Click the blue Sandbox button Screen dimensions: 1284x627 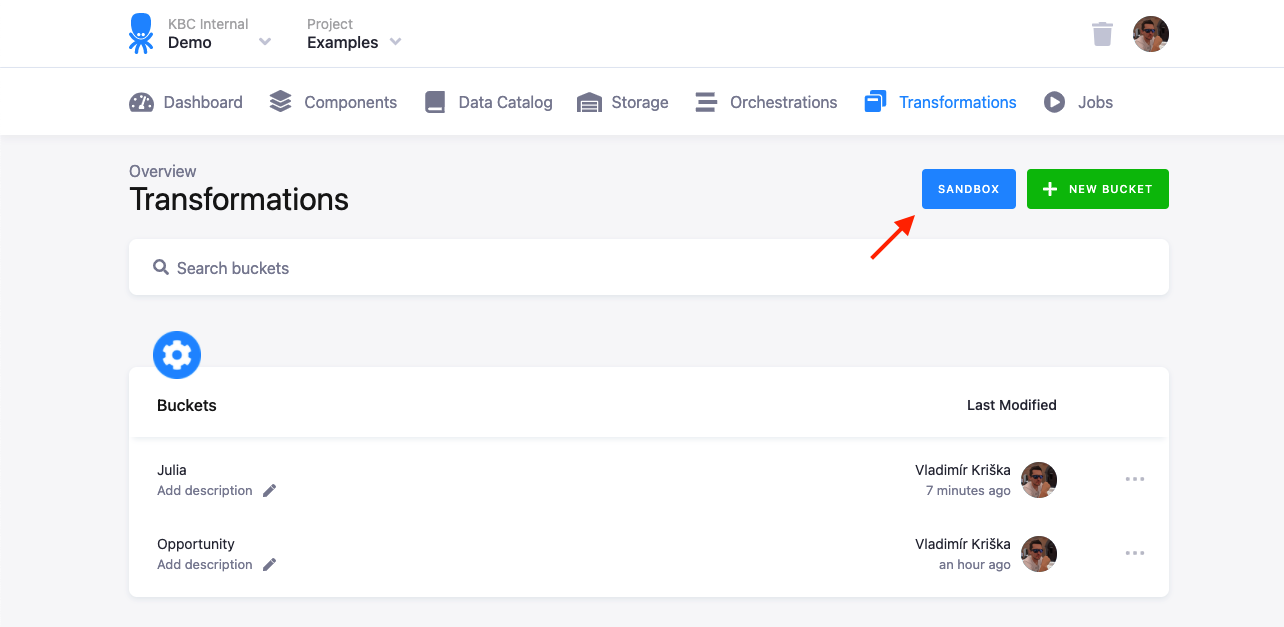(x=969, y=189)
